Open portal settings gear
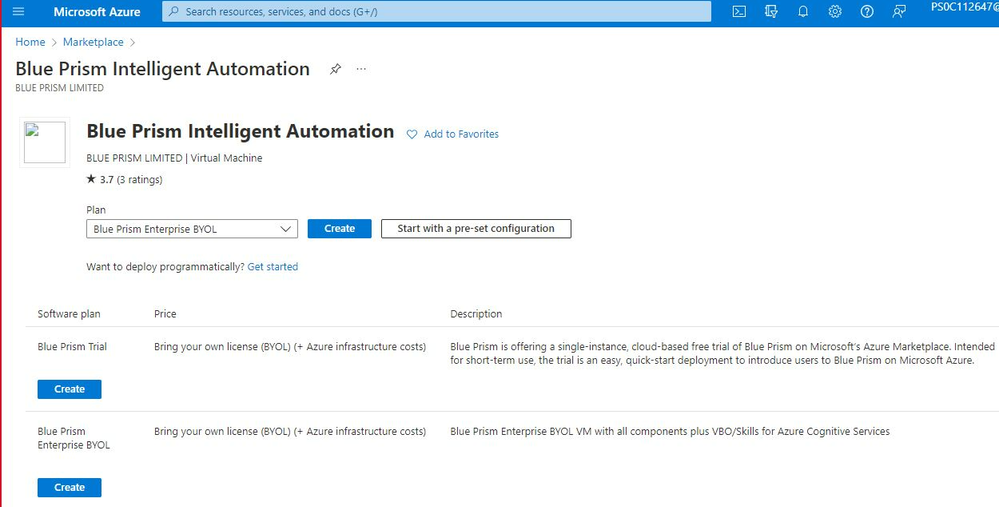This screenshot has height=507, width=999. 835,11
